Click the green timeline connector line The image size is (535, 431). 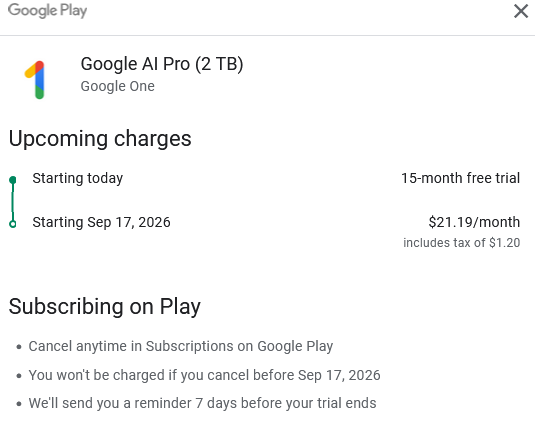coord(13,202)
